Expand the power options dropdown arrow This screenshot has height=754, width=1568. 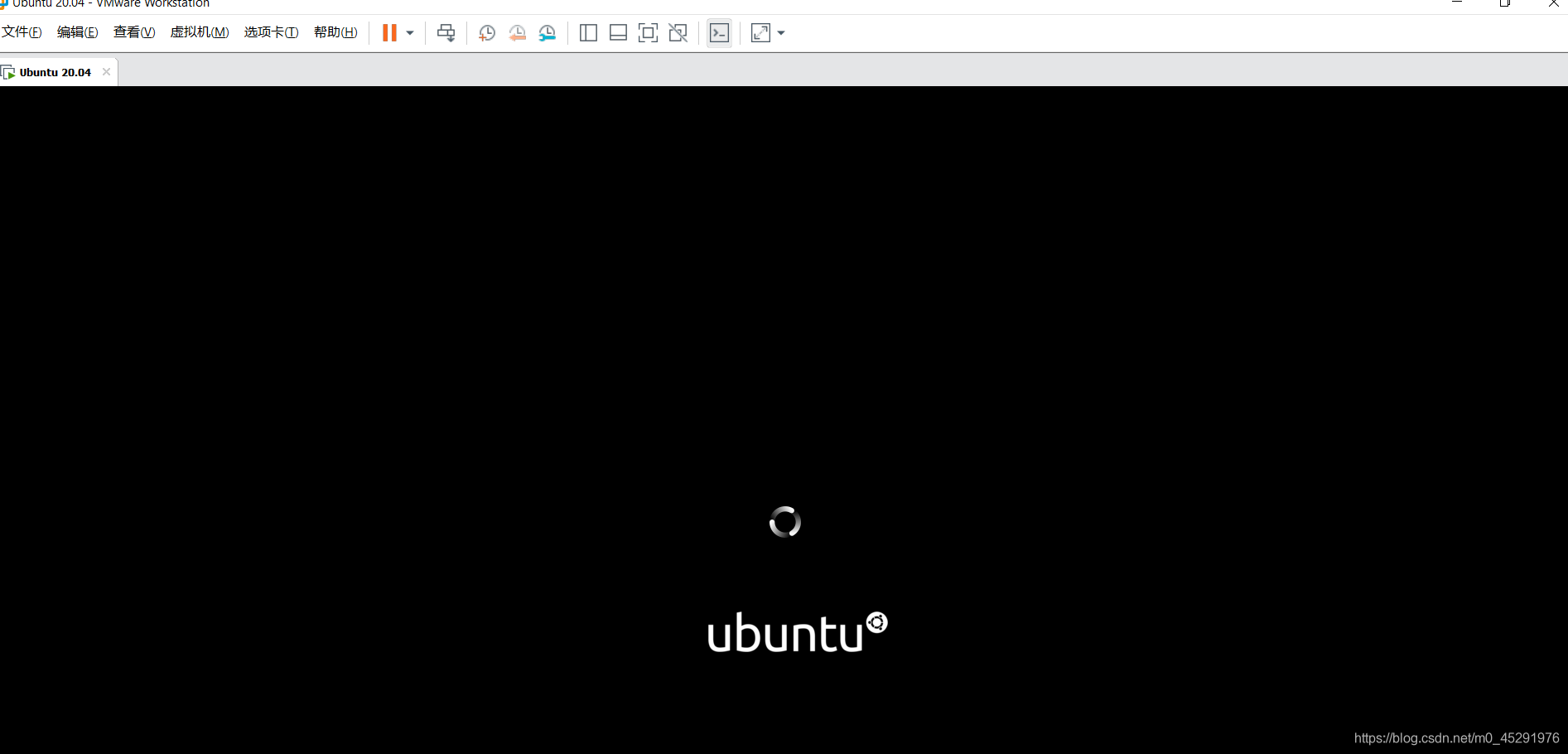410,33
